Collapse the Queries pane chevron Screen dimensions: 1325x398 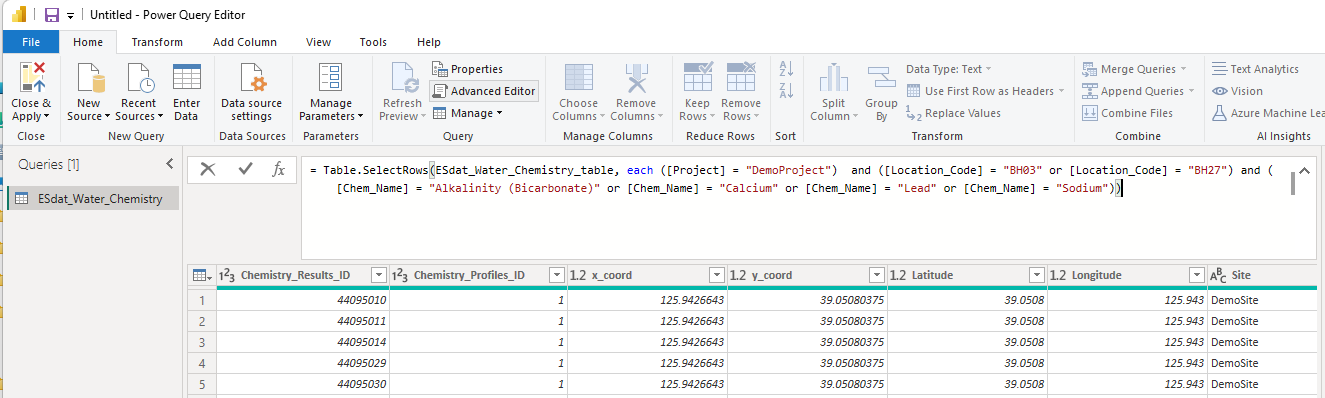169,163
